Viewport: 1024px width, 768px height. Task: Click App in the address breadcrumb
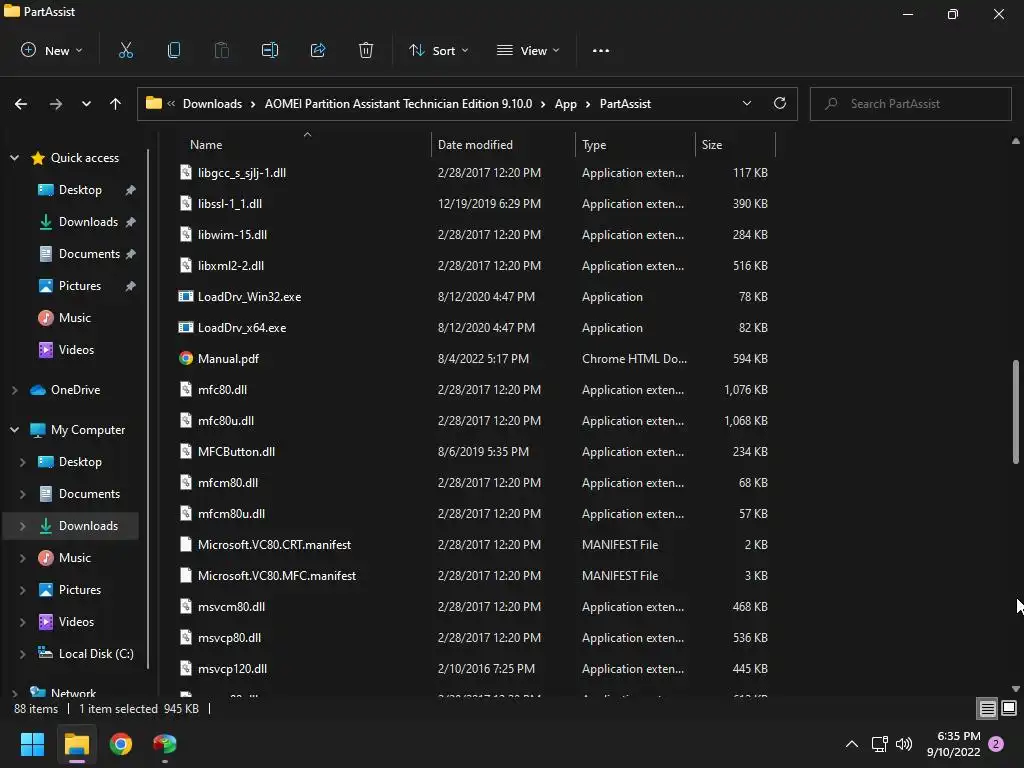[566, 104]
